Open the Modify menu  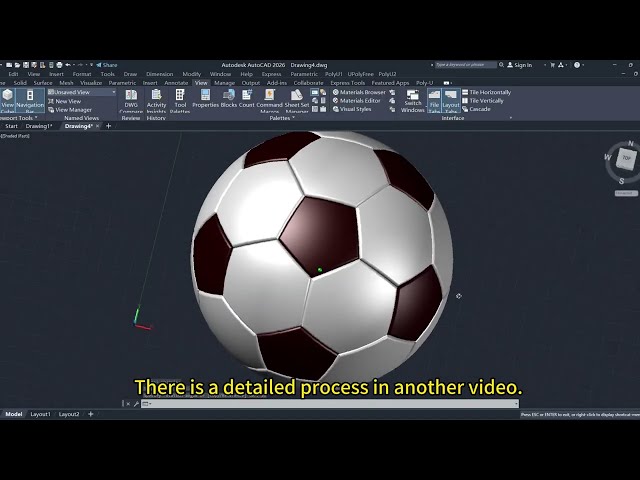(x=191, y=74)
